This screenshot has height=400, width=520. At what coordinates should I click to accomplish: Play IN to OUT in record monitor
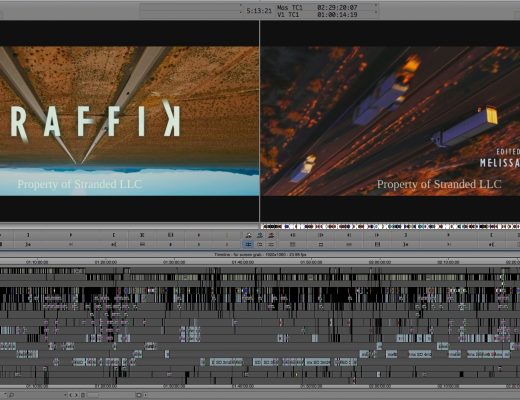[448, 244]
